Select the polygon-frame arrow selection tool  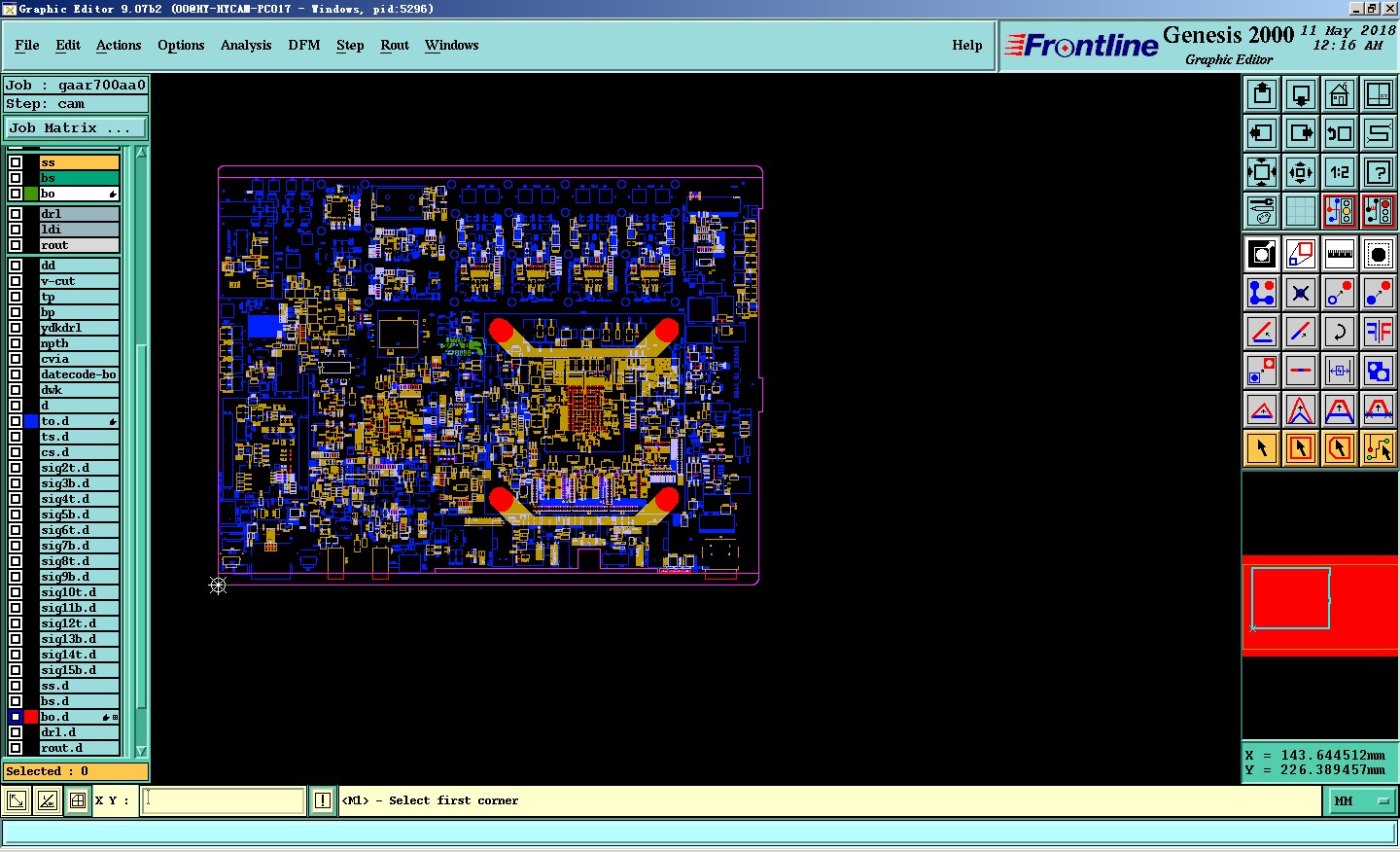1340,448
